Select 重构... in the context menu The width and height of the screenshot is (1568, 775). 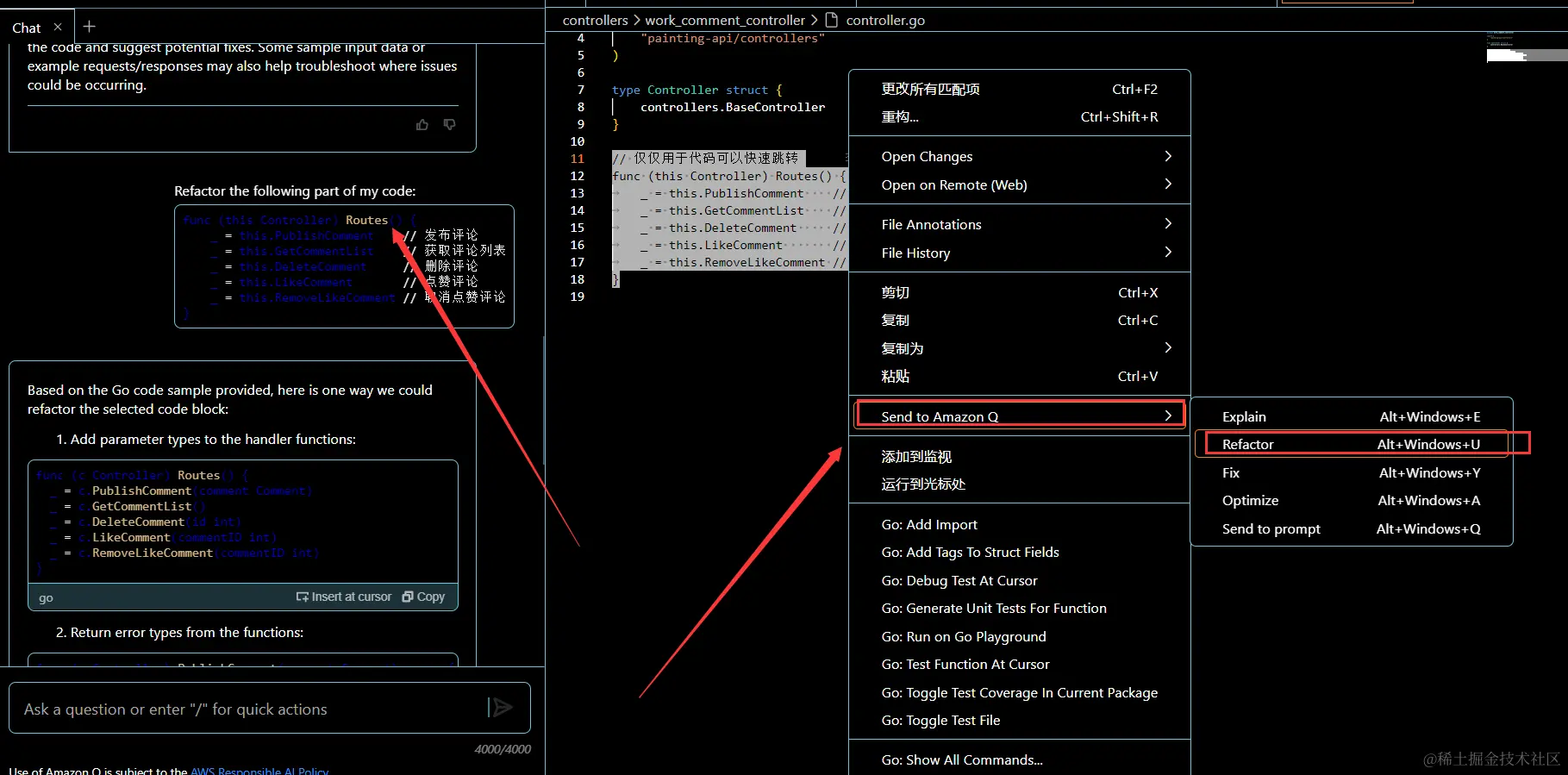pos(1020,117)
